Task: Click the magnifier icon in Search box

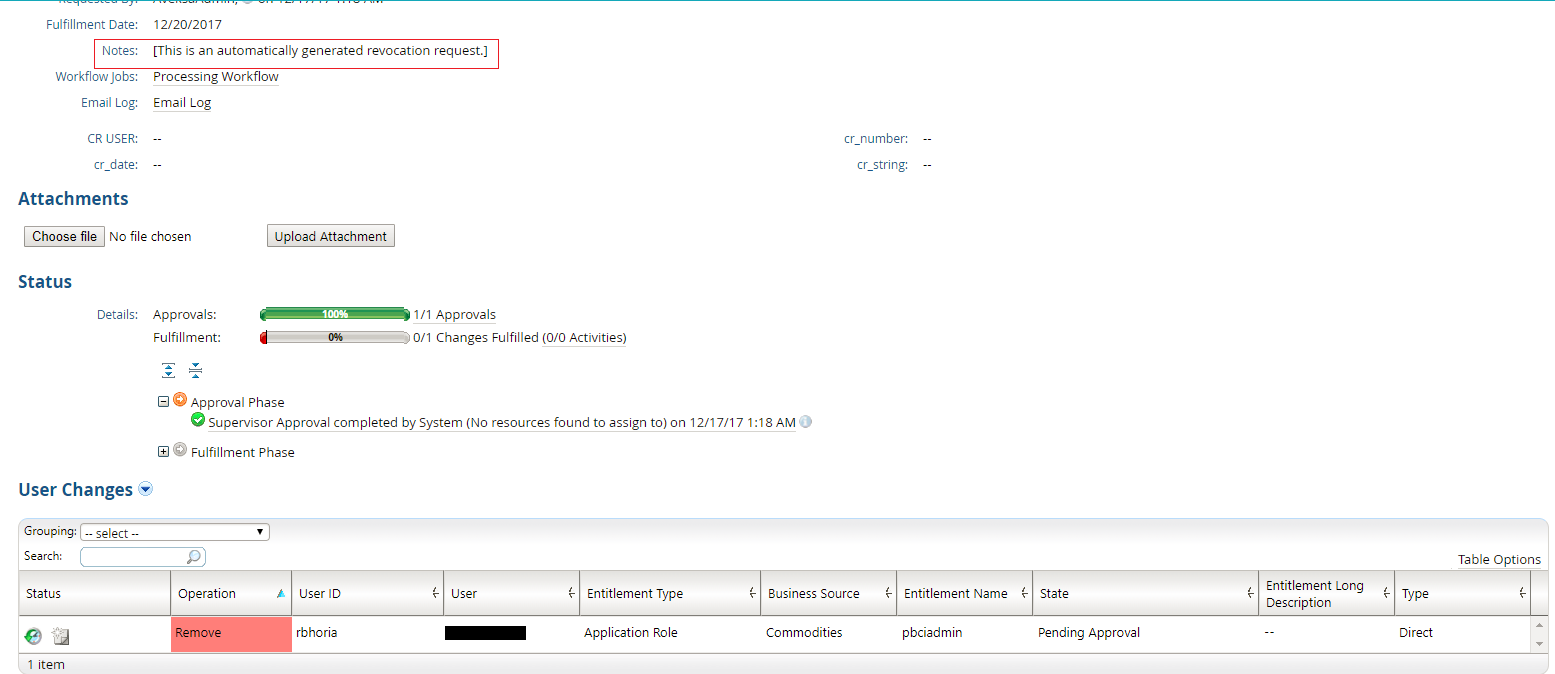Action: pos(194,557)
